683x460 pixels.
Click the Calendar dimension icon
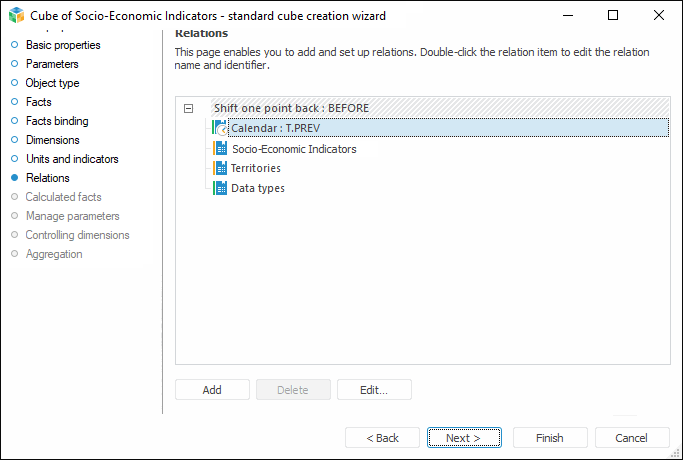pyautogui.click(x=220, y=129)
